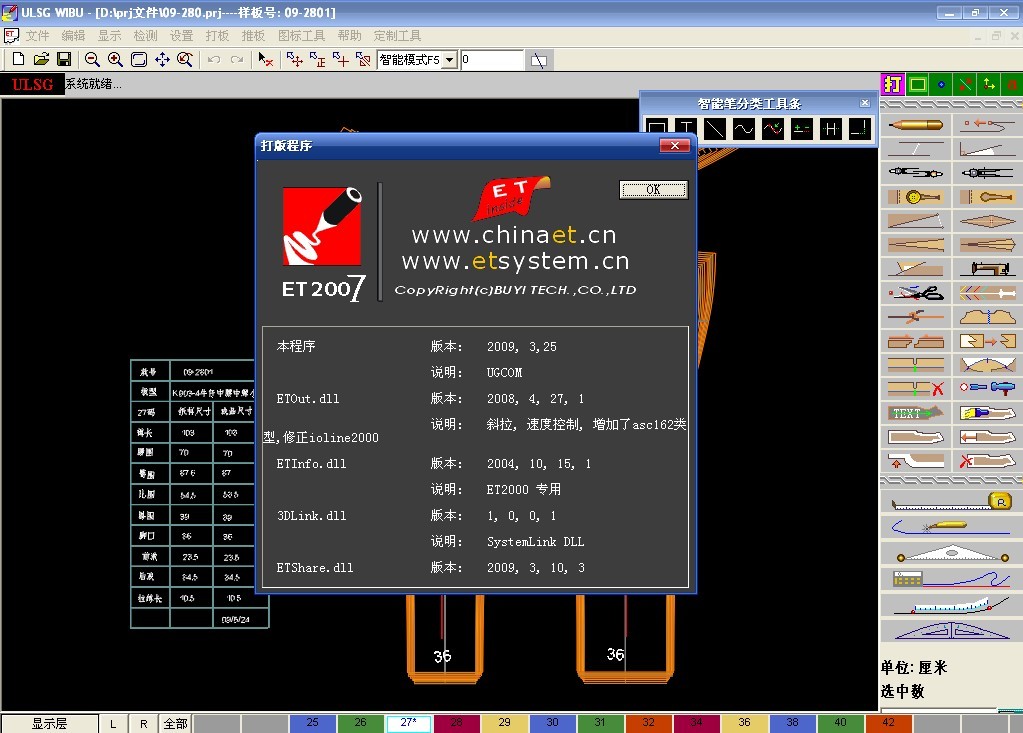Open a project with the folder icon
The image size is (1023, 733).
pyautogui.click(x=41, y=59)
